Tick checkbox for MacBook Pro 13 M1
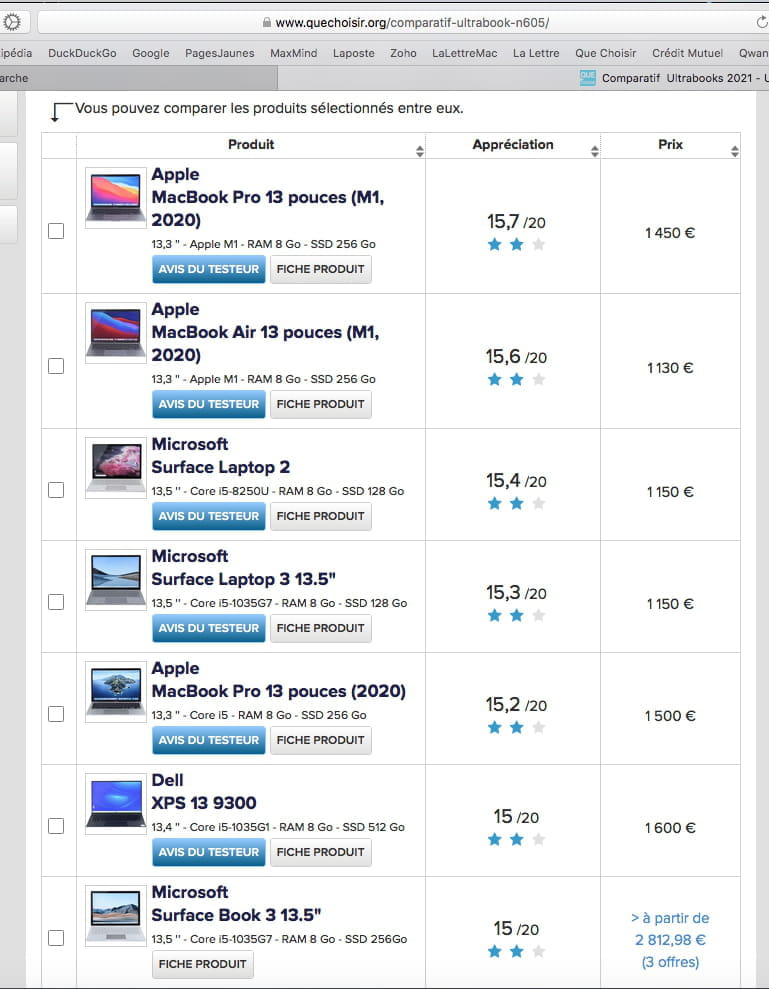This screenshot has height=989, width=769. point(56,231)
